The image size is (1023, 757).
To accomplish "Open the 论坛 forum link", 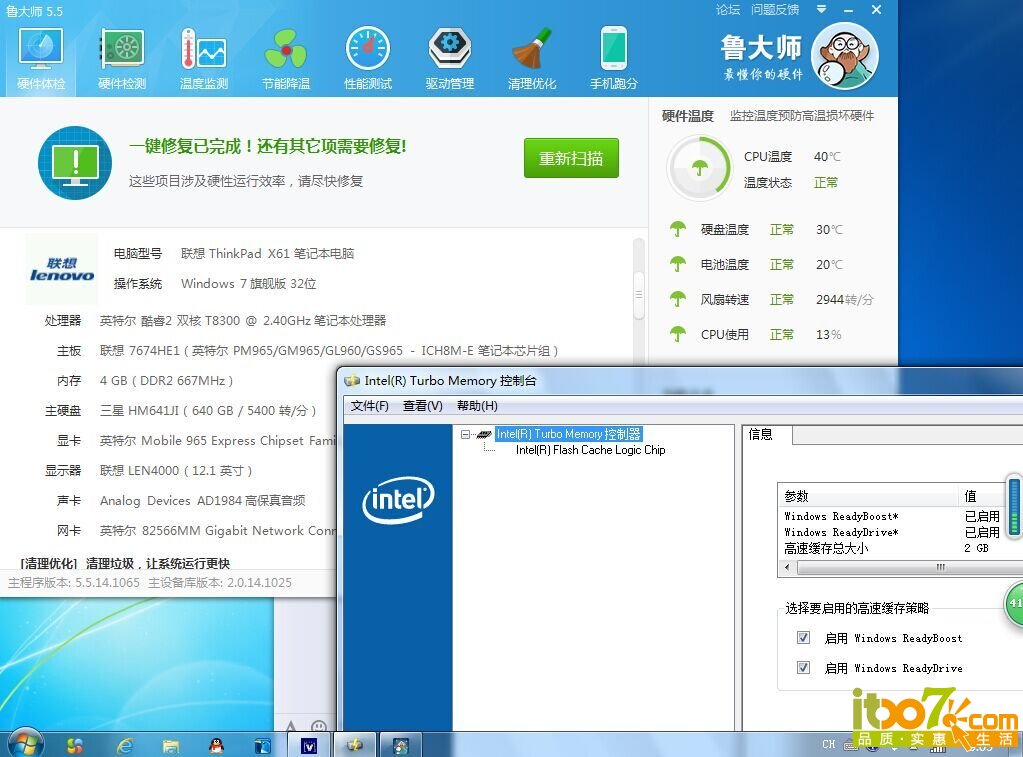I will click(x=728, y=9).
